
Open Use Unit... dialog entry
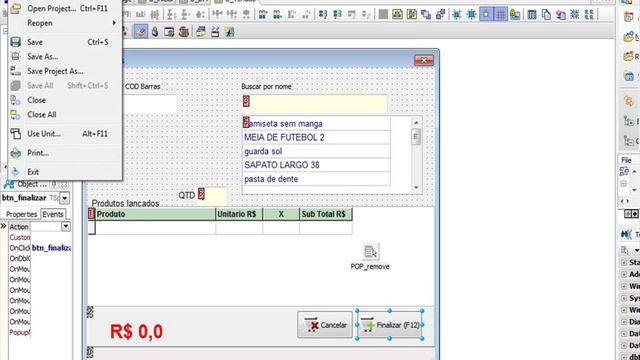click(65, 133)
